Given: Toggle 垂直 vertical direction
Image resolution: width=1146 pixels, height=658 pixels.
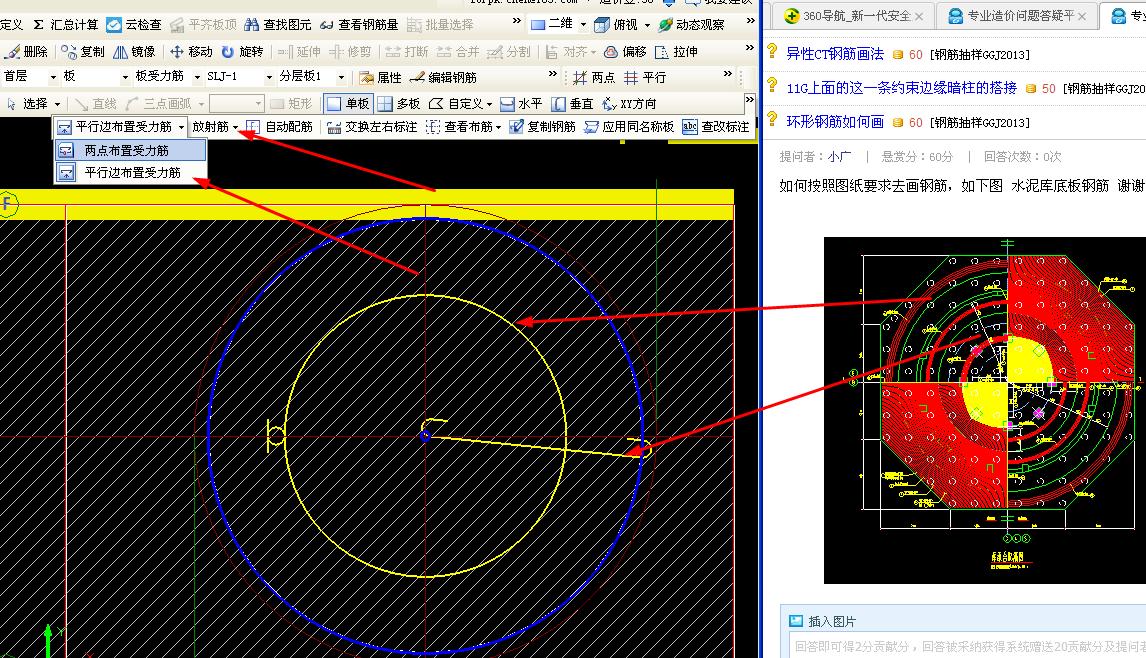Looking at the screenshot, I should [x=572, y=104].
